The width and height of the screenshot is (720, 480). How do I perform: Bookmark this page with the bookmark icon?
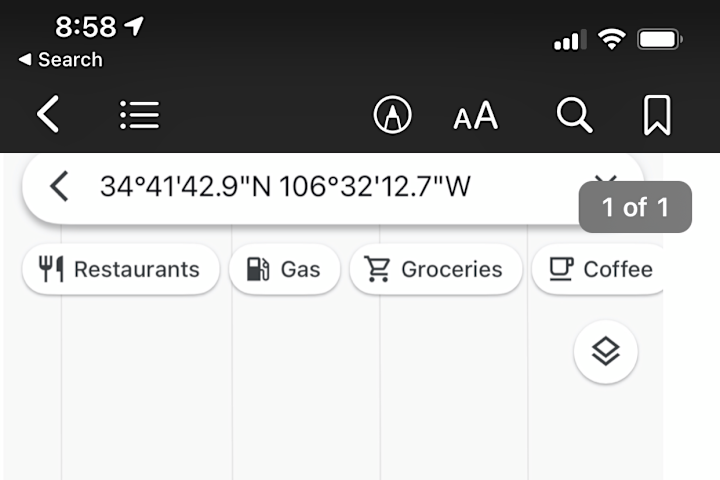pos(657,115)
